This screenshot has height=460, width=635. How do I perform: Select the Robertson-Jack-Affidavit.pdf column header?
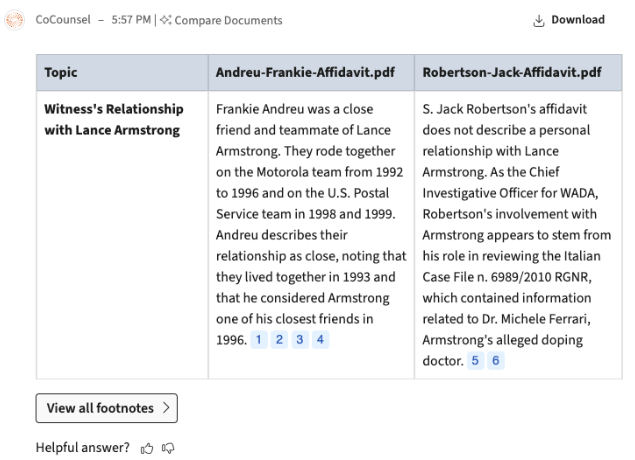[511, 73]
